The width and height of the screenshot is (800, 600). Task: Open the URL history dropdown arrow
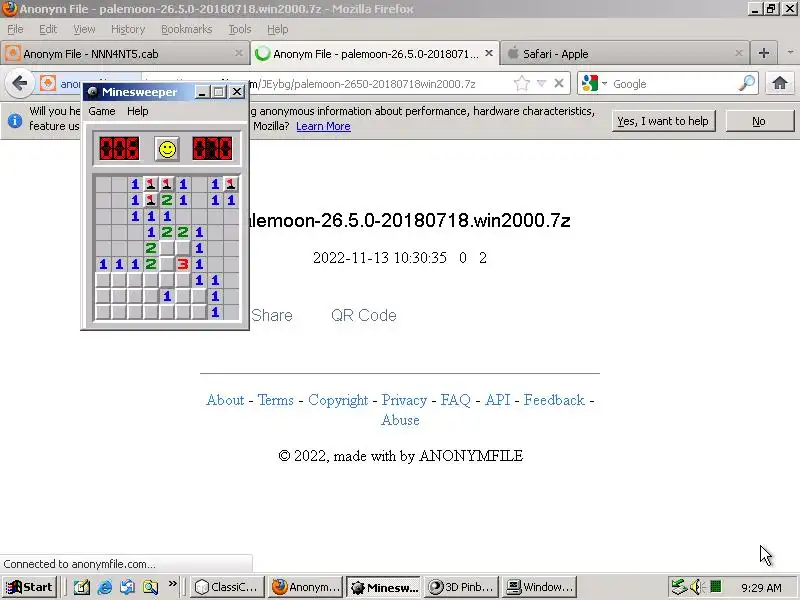541,83
